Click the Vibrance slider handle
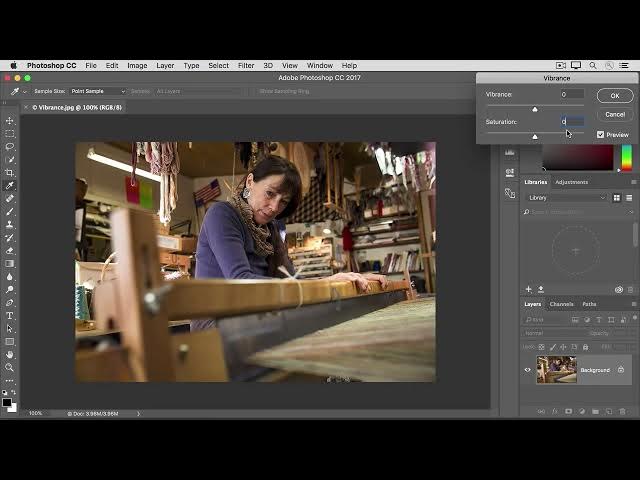Viewport: 640px width, 480px height. click(534, 109)
